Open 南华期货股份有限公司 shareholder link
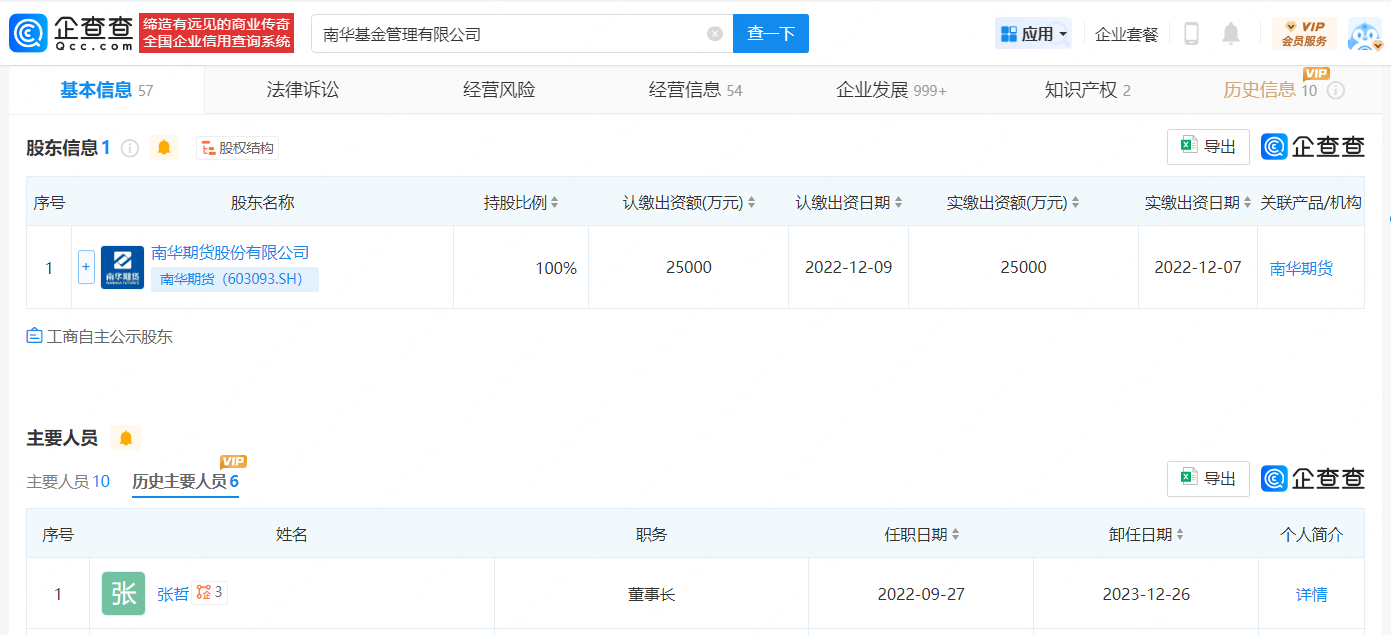 click(230, 253)
